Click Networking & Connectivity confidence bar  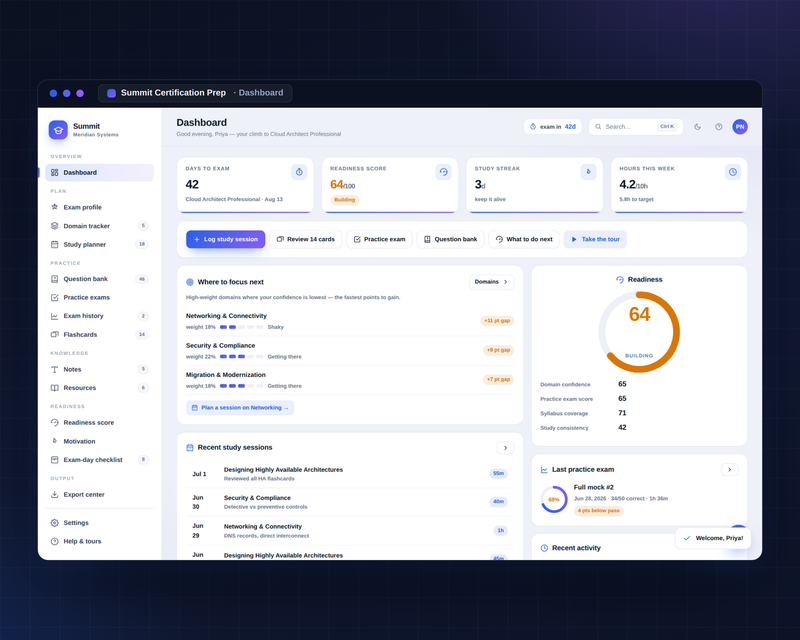[241, 327]
